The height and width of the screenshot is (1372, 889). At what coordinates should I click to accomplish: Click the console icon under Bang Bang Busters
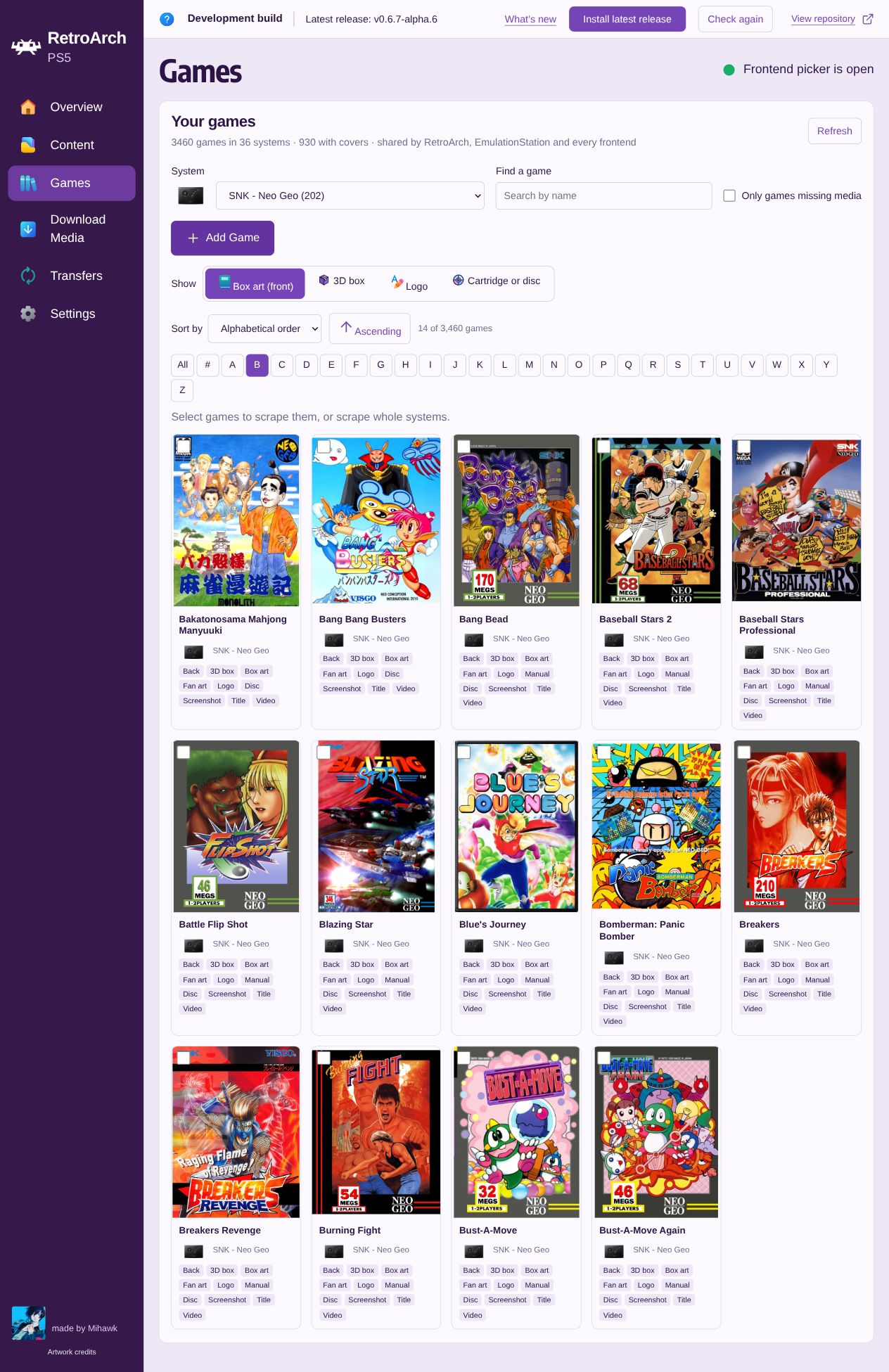point(334,640)
